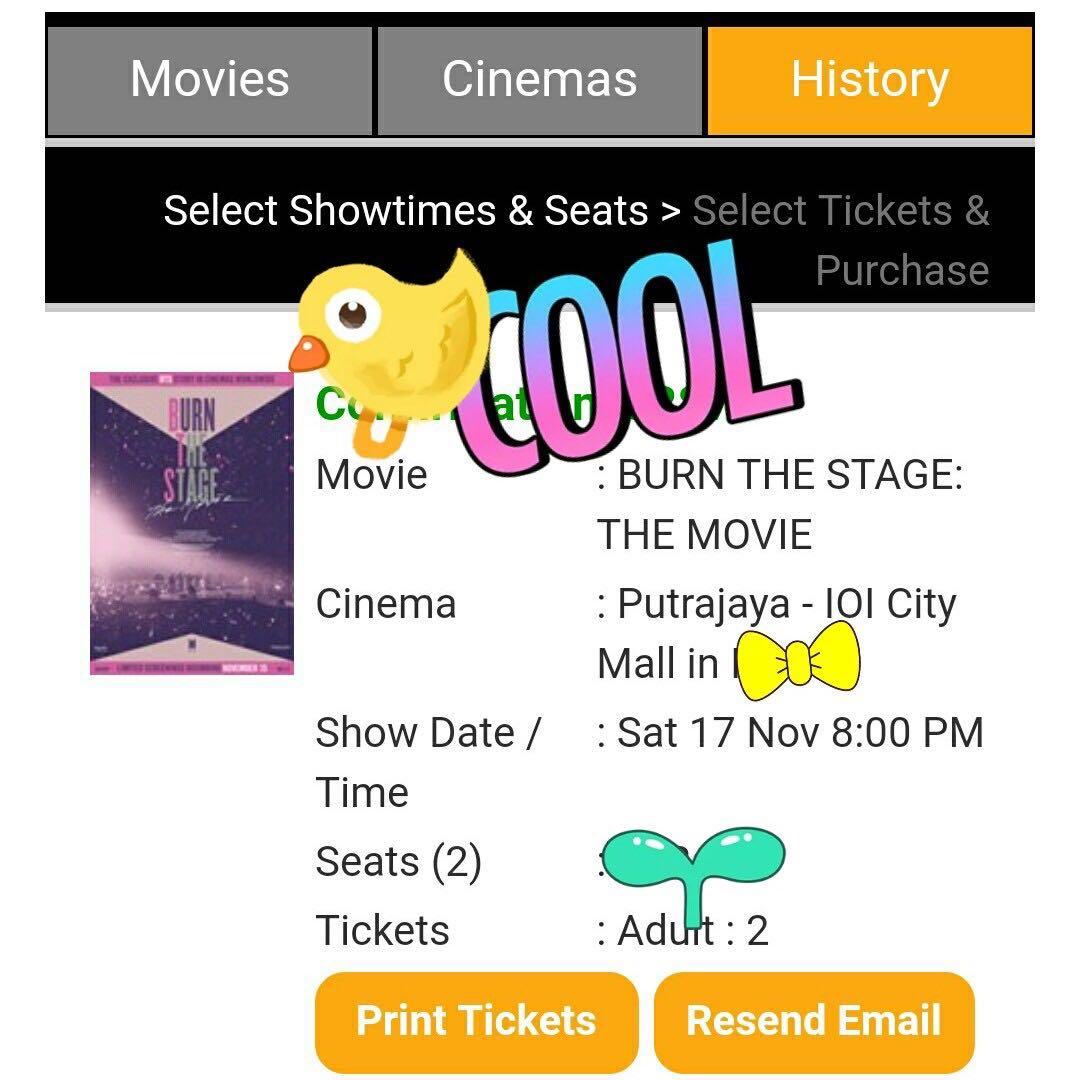This screenshot has height=1080, width=1080.
Task: Click the Show Date / Time label
Action: pyautogui.click(x=428, y=762)
